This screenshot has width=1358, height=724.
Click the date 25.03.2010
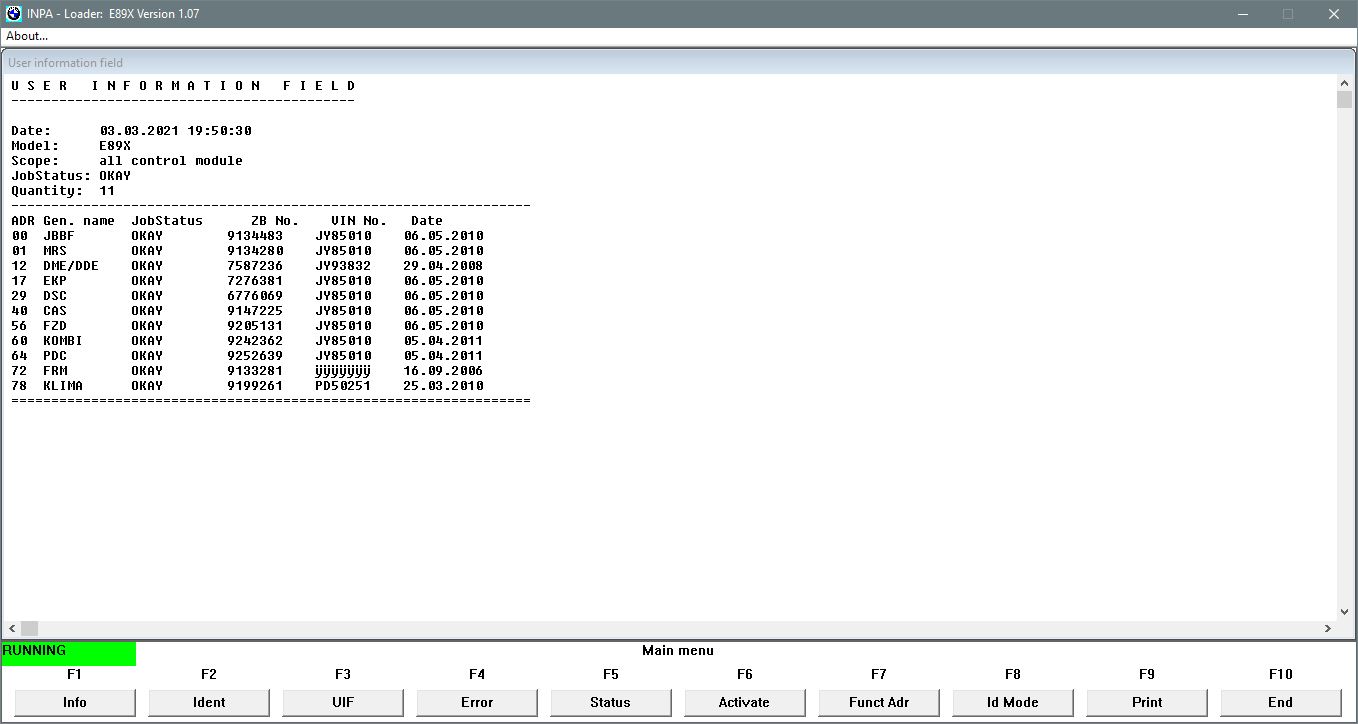[x=443, y=386]
